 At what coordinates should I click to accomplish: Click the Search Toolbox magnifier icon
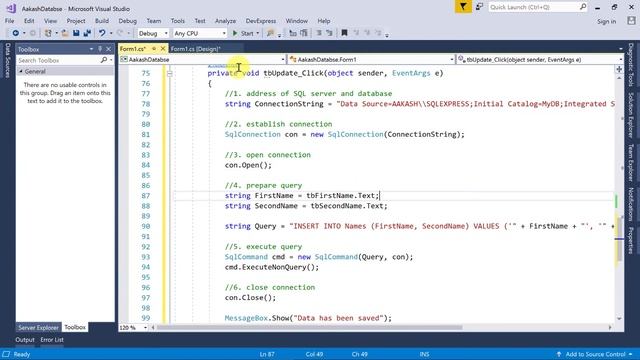click(x=104, y=60)
